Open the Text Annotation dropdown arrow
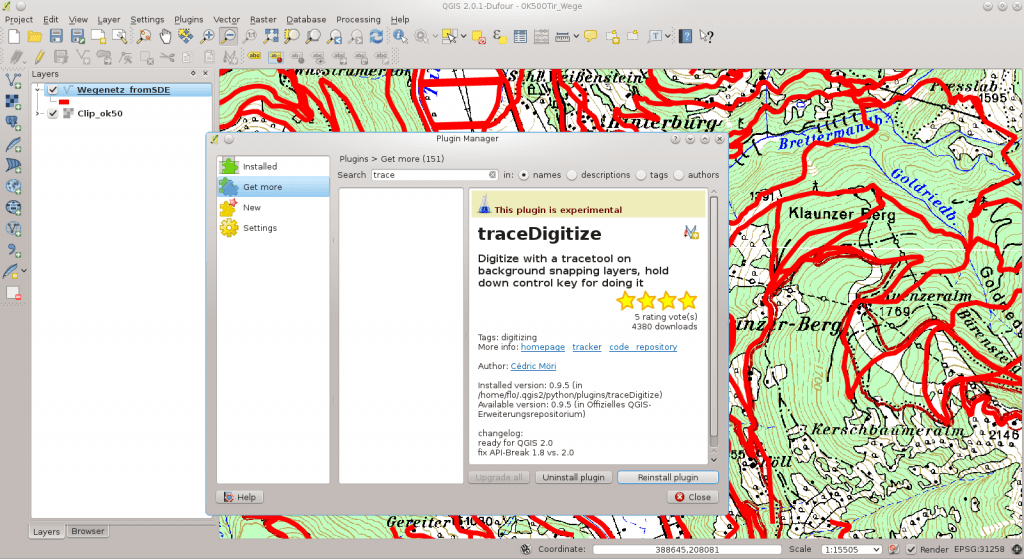Image resolution: width=1024 pixels, height=559 pixels. click(x=667, y=37)
